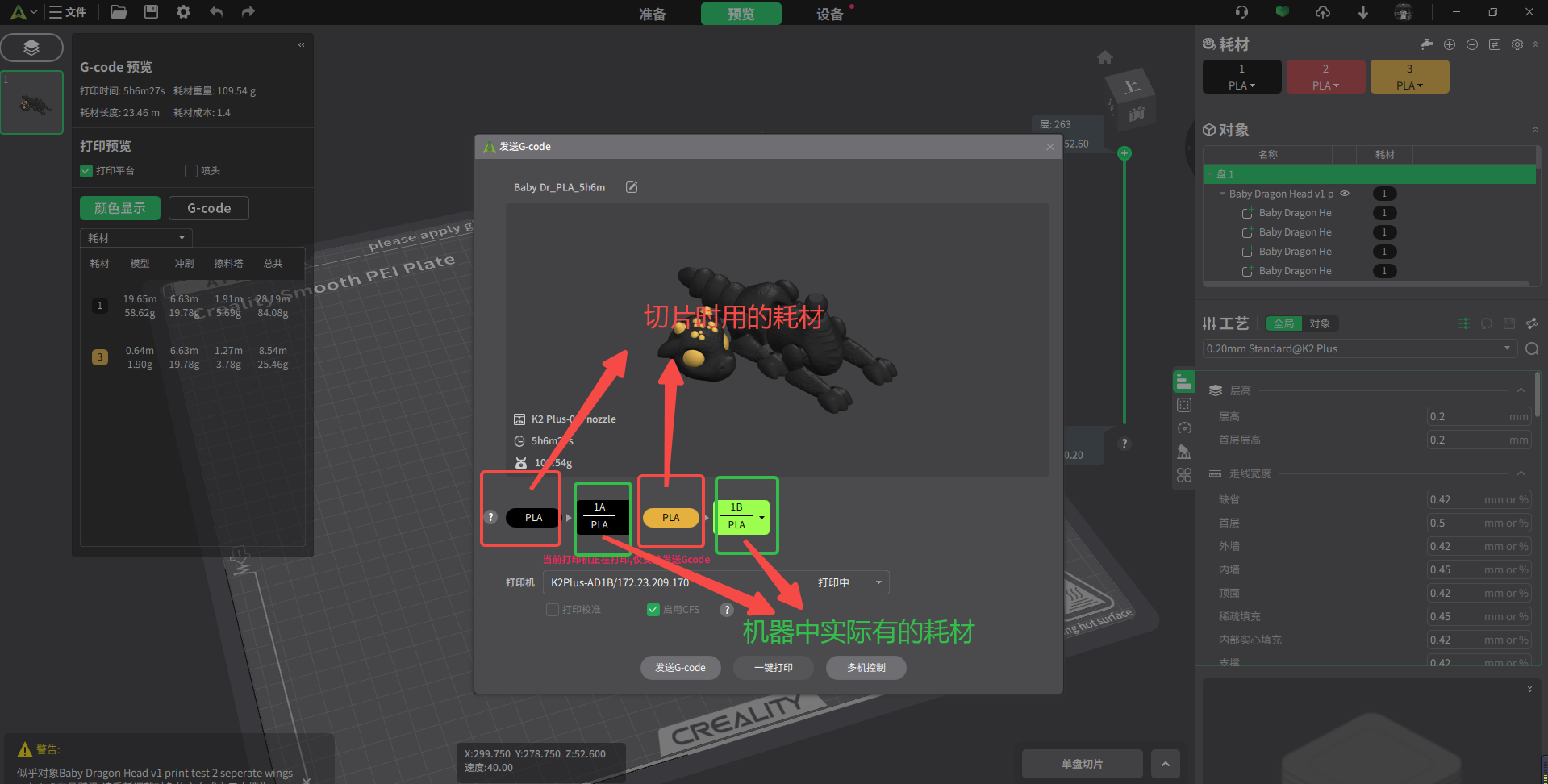This screenshot has height=784, width=1548.
Task: Click the redo arrow icon
Action: (248, 12)
